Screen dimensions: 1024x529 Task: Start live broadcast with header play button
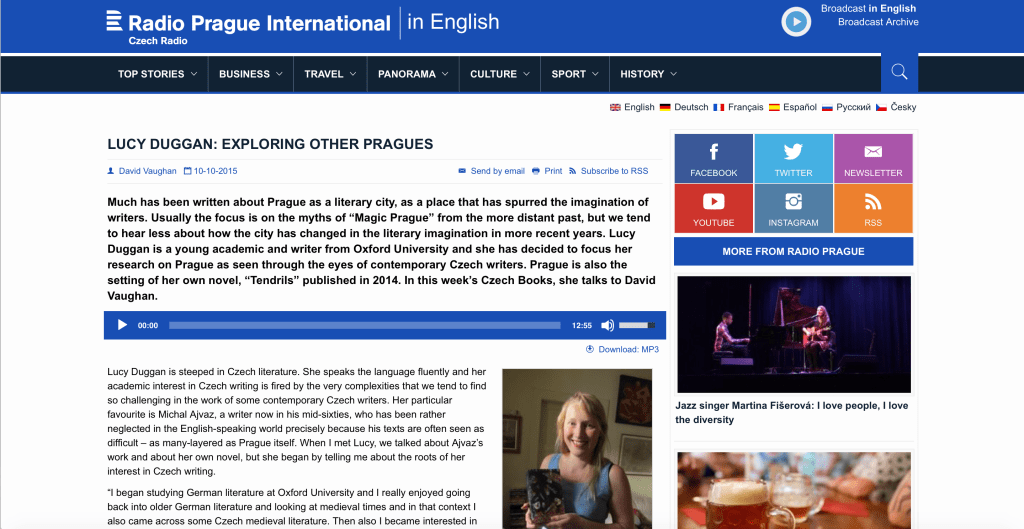click(x=796, y=21)
